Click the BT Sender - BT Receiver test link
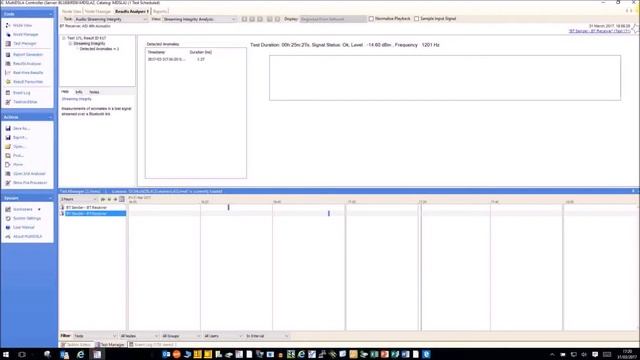The width and height of the screenshot is (640, 360). coord(599,31)
